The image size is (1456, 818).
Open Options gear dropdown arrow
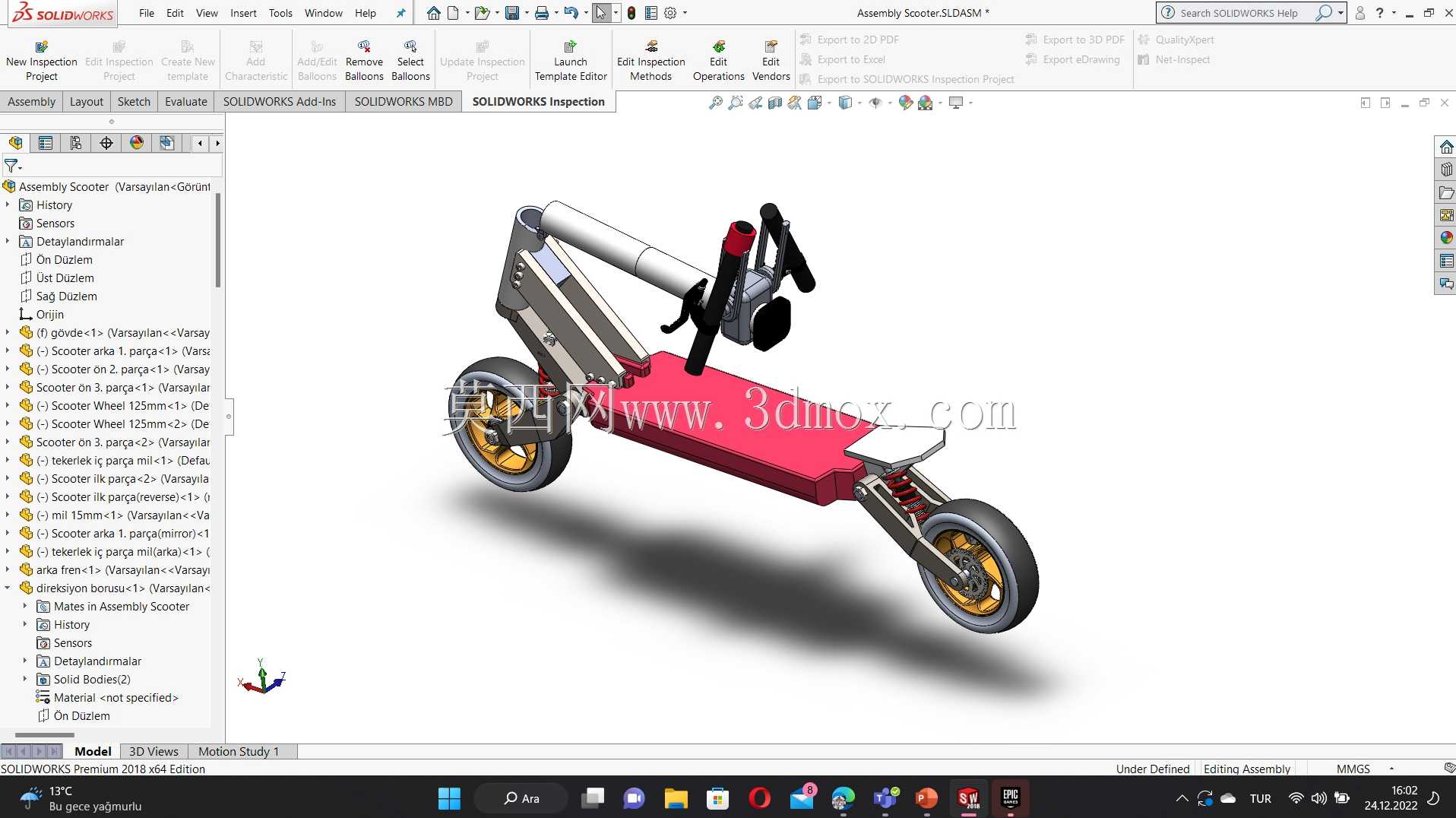click(x=685, y=13)
